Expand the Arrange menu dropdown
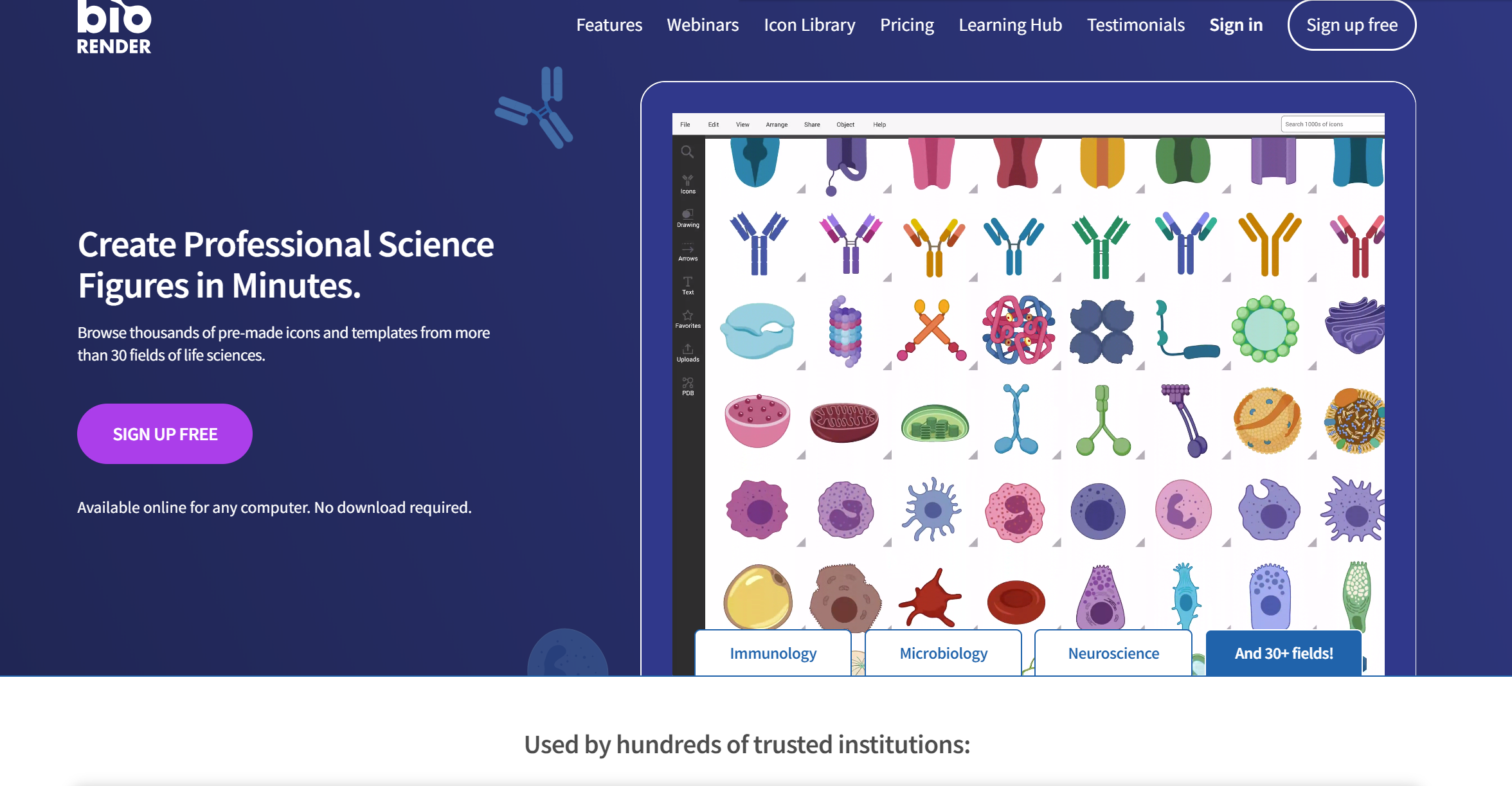This screenshot has height=786, width=1512. tap(777, 124)
